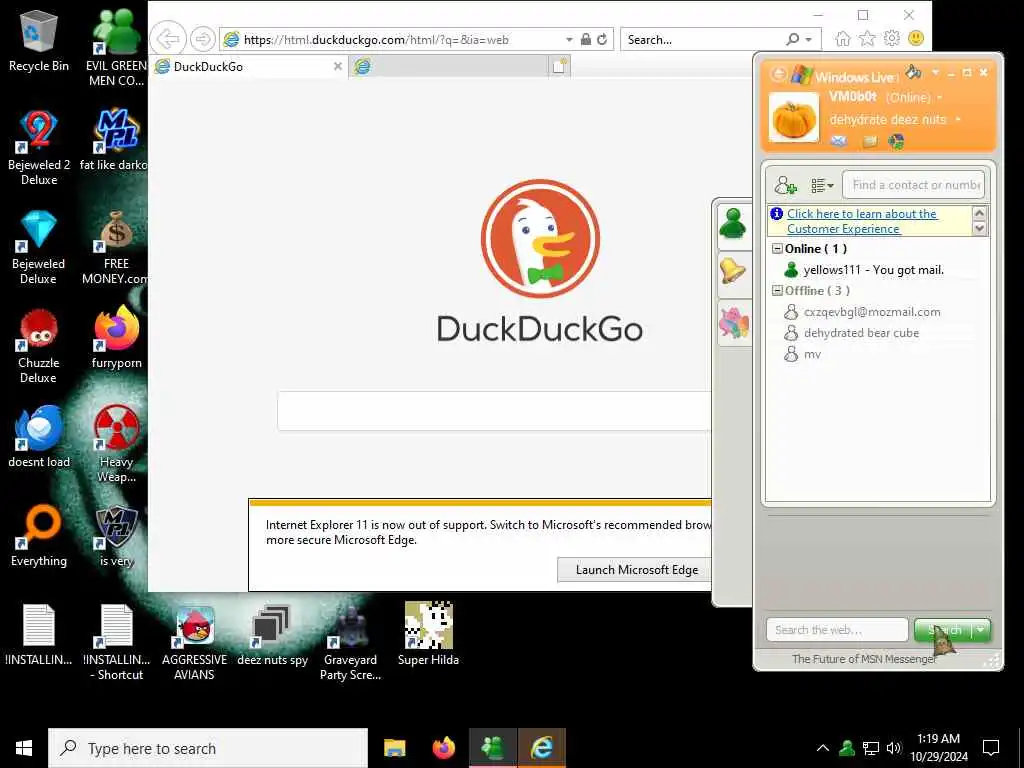Click the duckduckgo.com address bar

(391, 40)
